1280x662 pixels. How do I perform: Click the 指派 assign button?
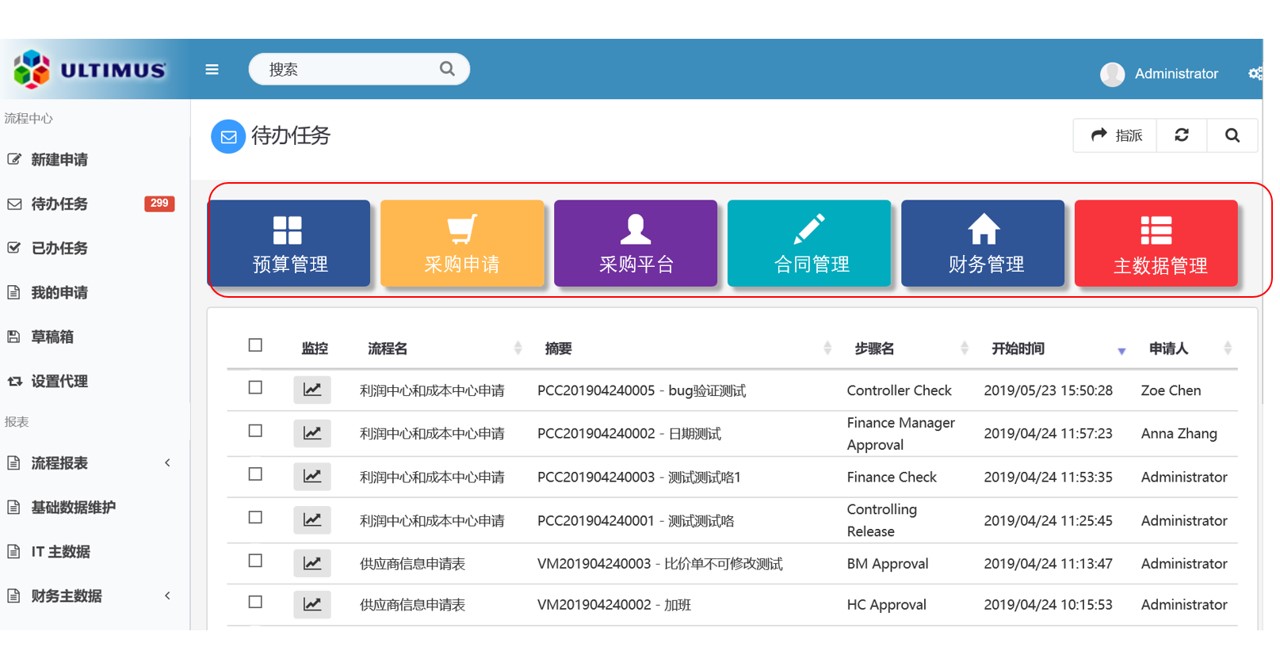[1116, 135]
